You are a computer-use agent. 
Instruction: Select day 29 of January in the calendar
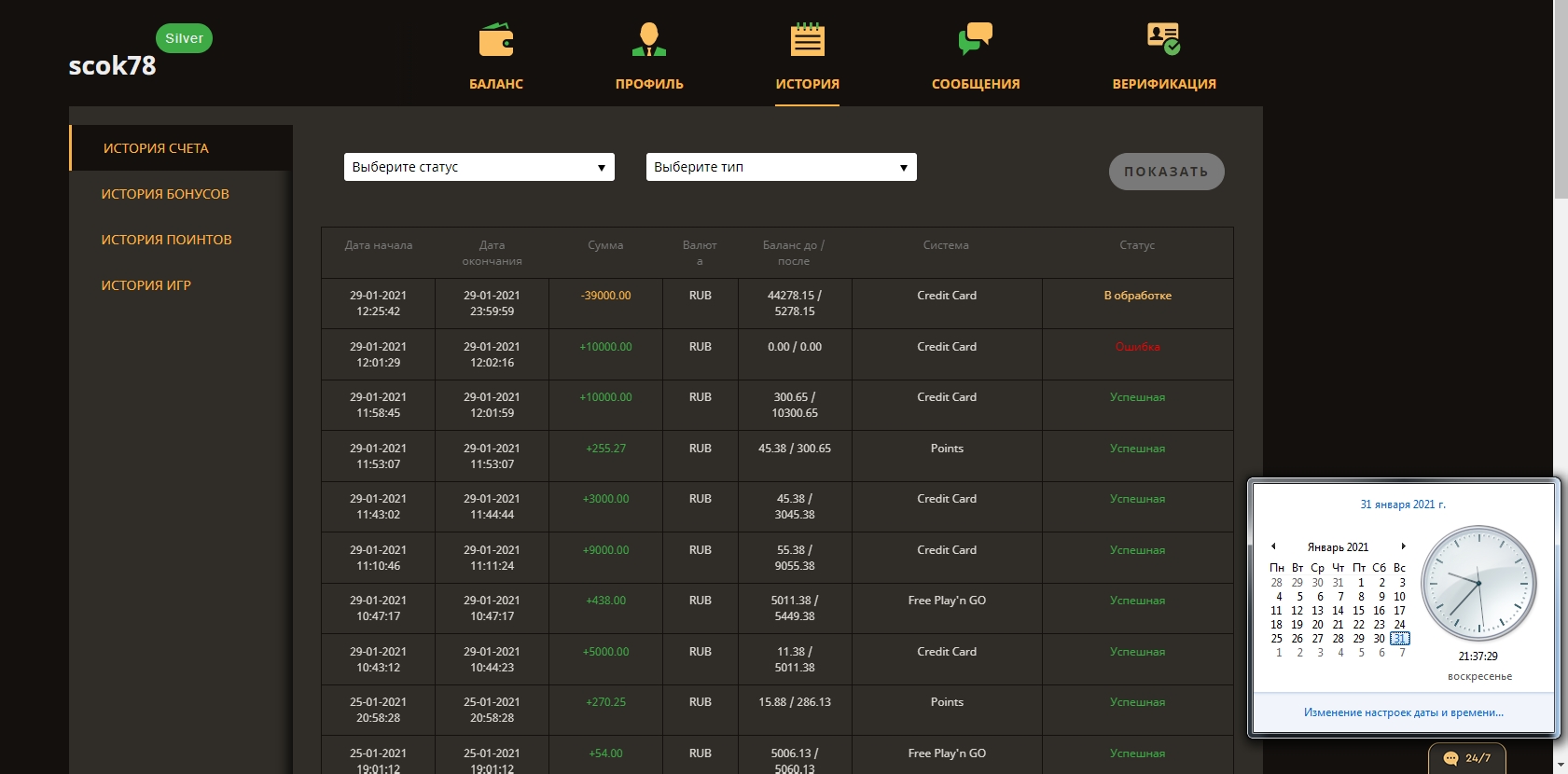click(1358, 639)
